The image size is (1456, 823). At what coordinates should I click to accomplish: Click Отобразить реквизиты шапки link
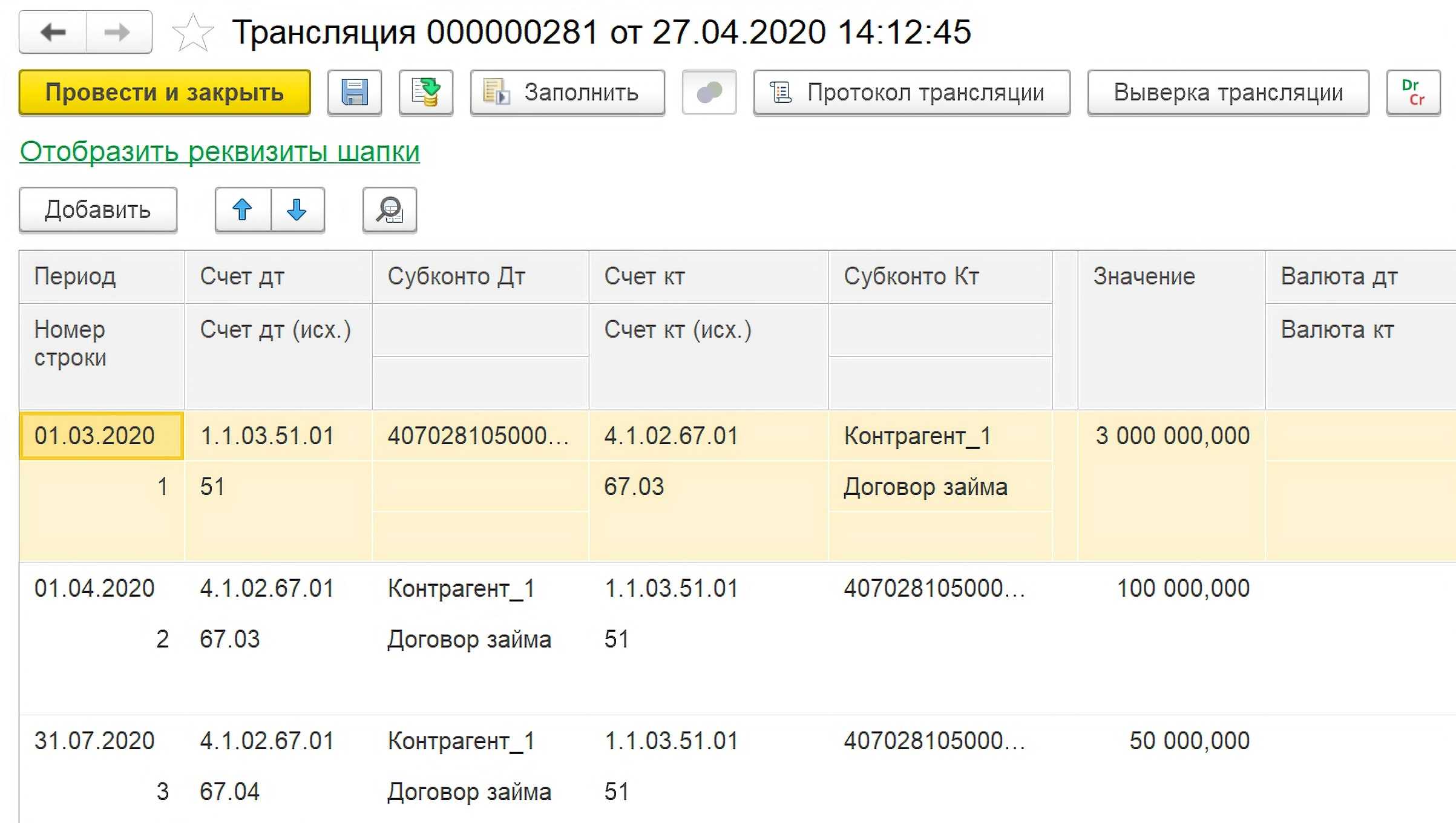pos(220,151)
